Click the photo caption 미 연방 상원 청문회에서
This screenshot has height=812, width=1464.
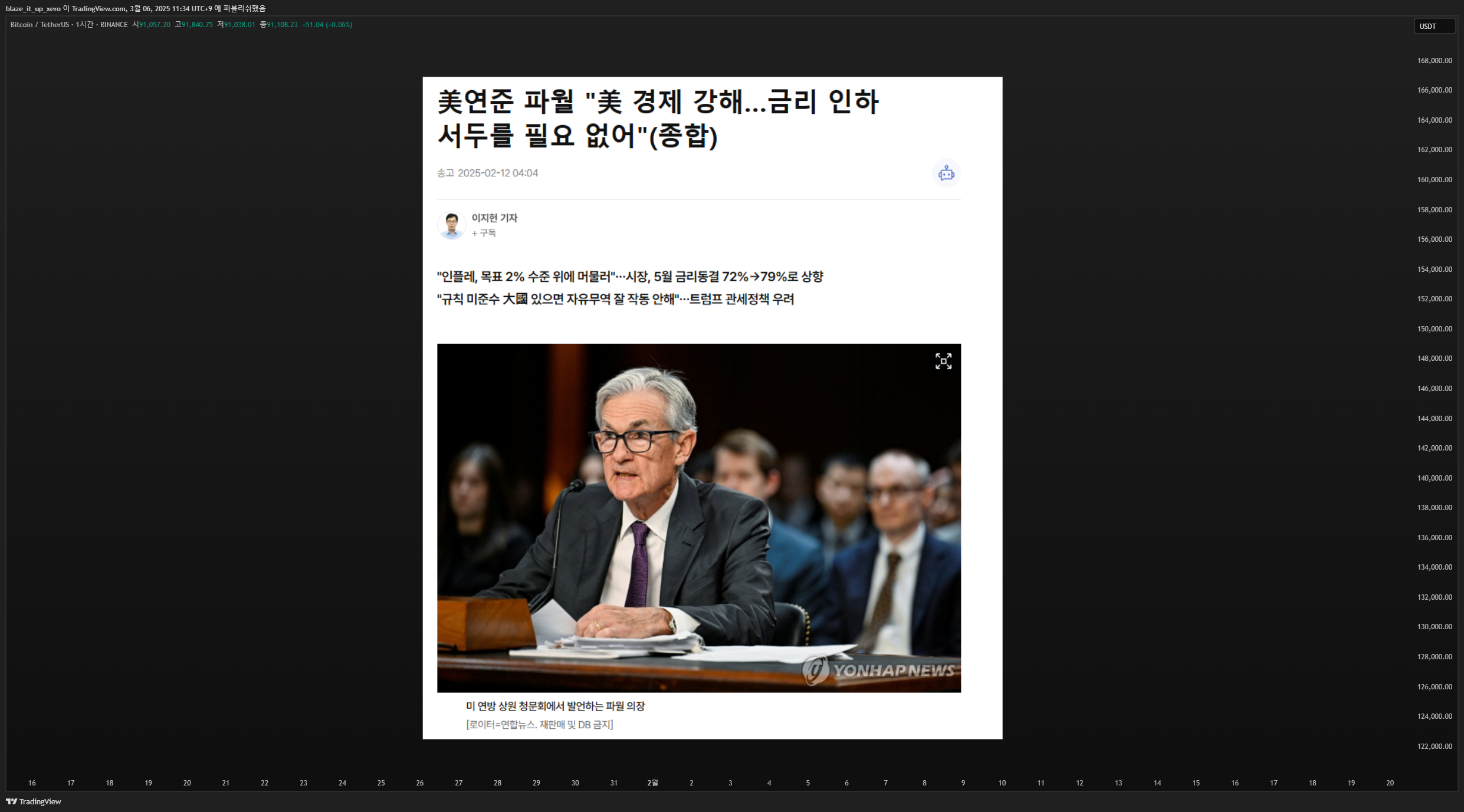pyautogui.click(x=555, y=706)
